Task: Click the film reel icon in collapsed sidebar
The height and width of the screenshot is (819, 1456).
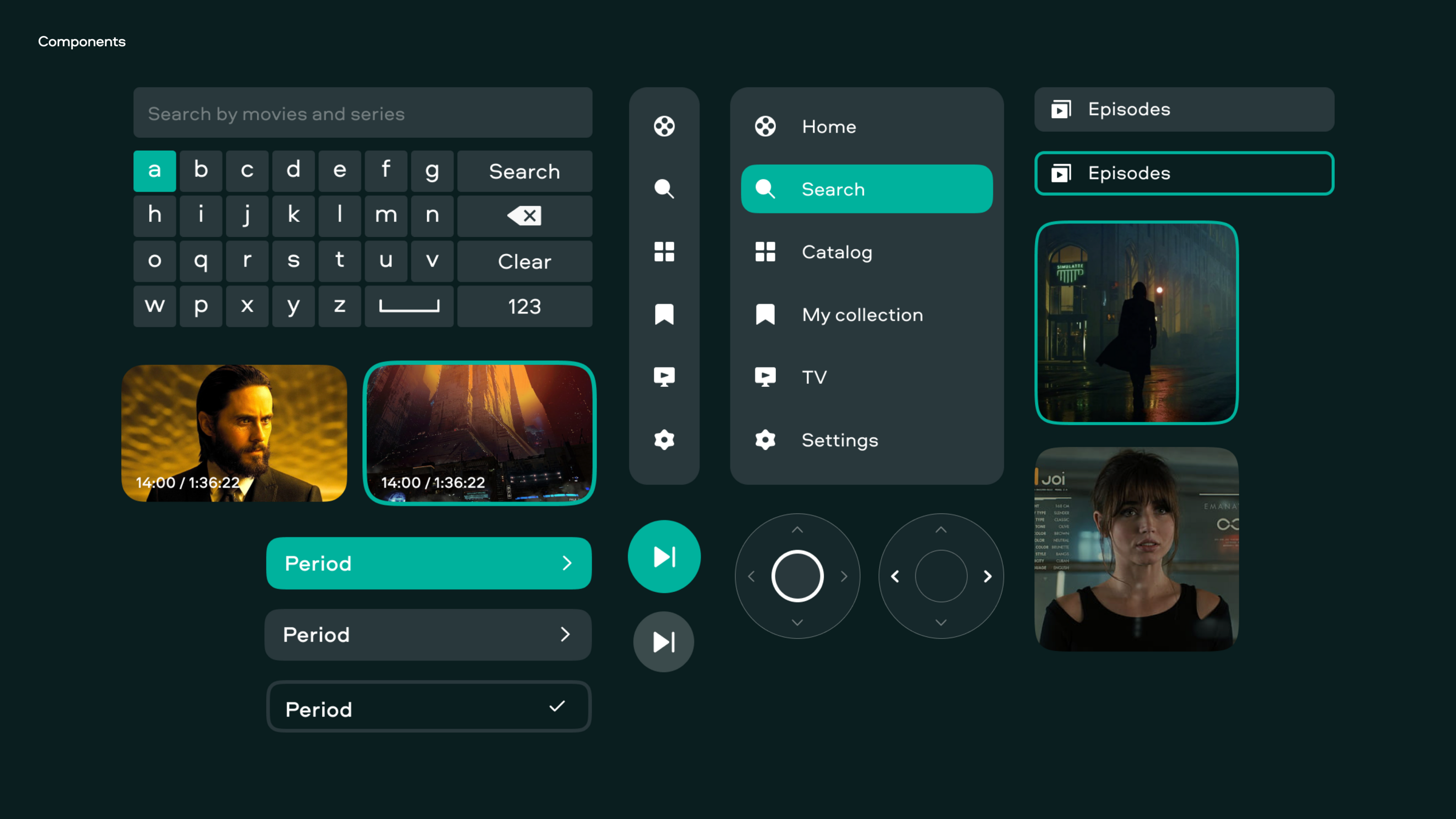Action: point(664,126)
